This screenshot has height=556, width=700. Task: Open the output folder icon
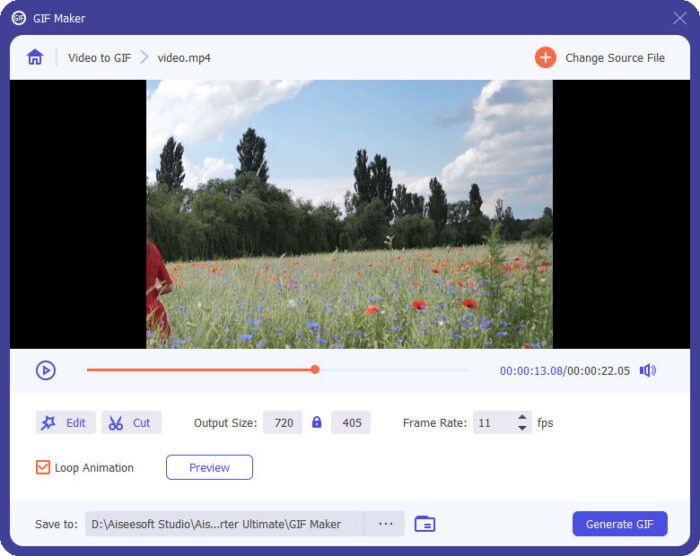click(x=425, y=524)
